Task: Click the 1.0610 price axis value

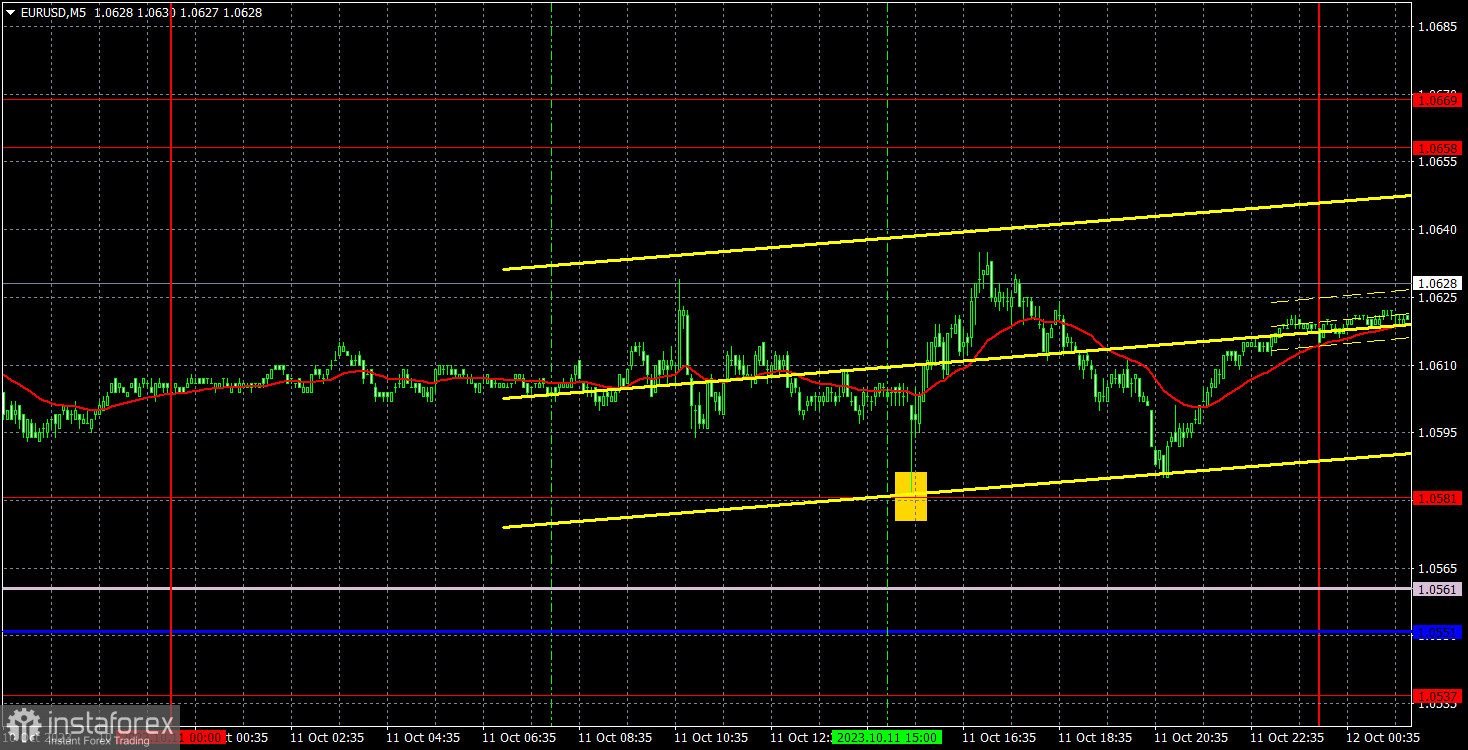Action: coord(1436,366)
